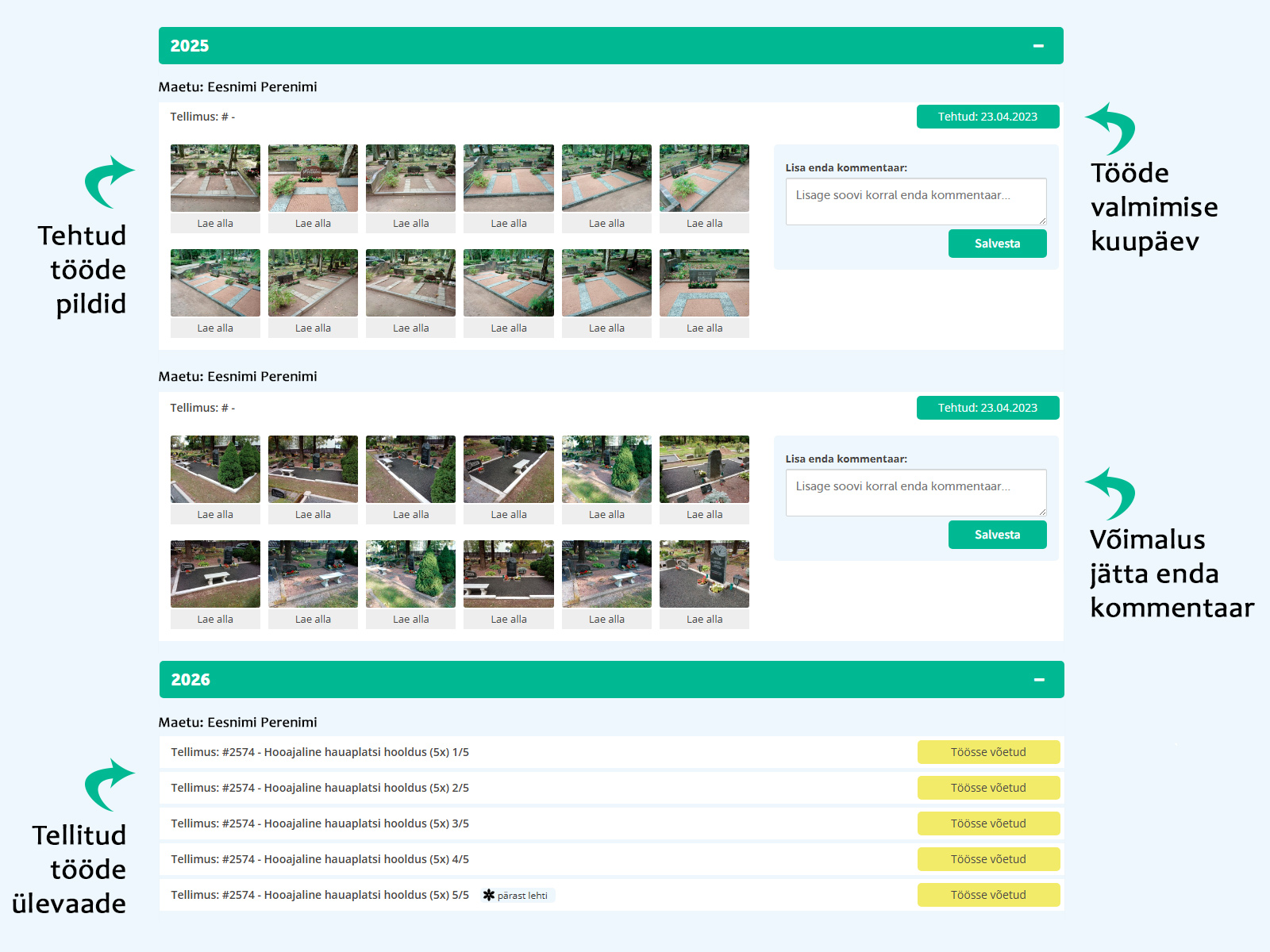Click 'Lae alla' under first top-row photo
This screenshot has width=1270, height=952.
tap(215, 224)
